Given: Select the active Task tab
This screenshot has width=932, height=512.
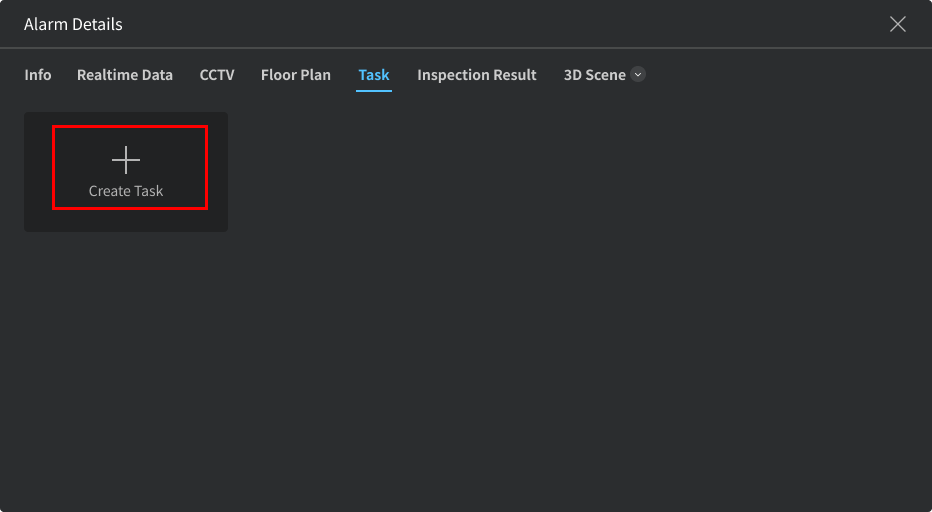Looking at the screenshot, I should (374, 75).
